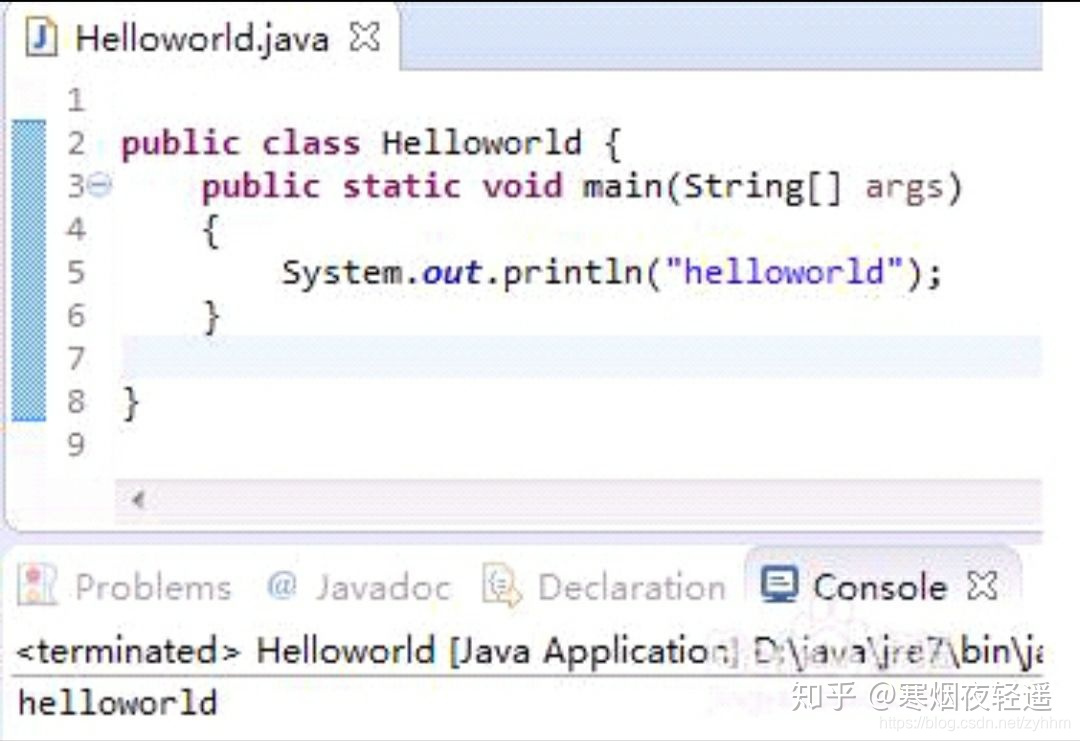Click line number 9 in the gutter

[76, 445]
